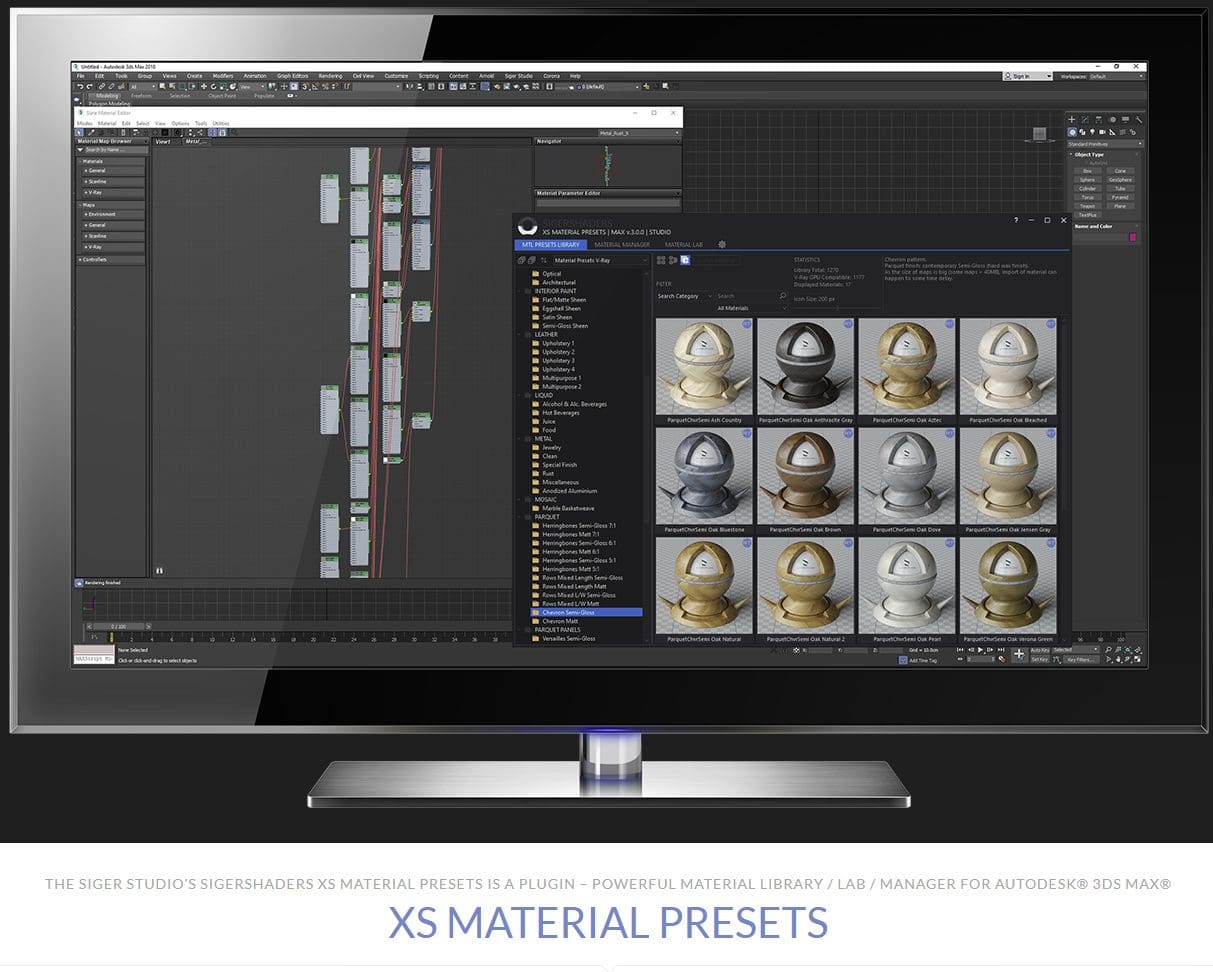Open the Search Category dropdown
Viewport: 1213px width, 972px height.
coord(684,296)
